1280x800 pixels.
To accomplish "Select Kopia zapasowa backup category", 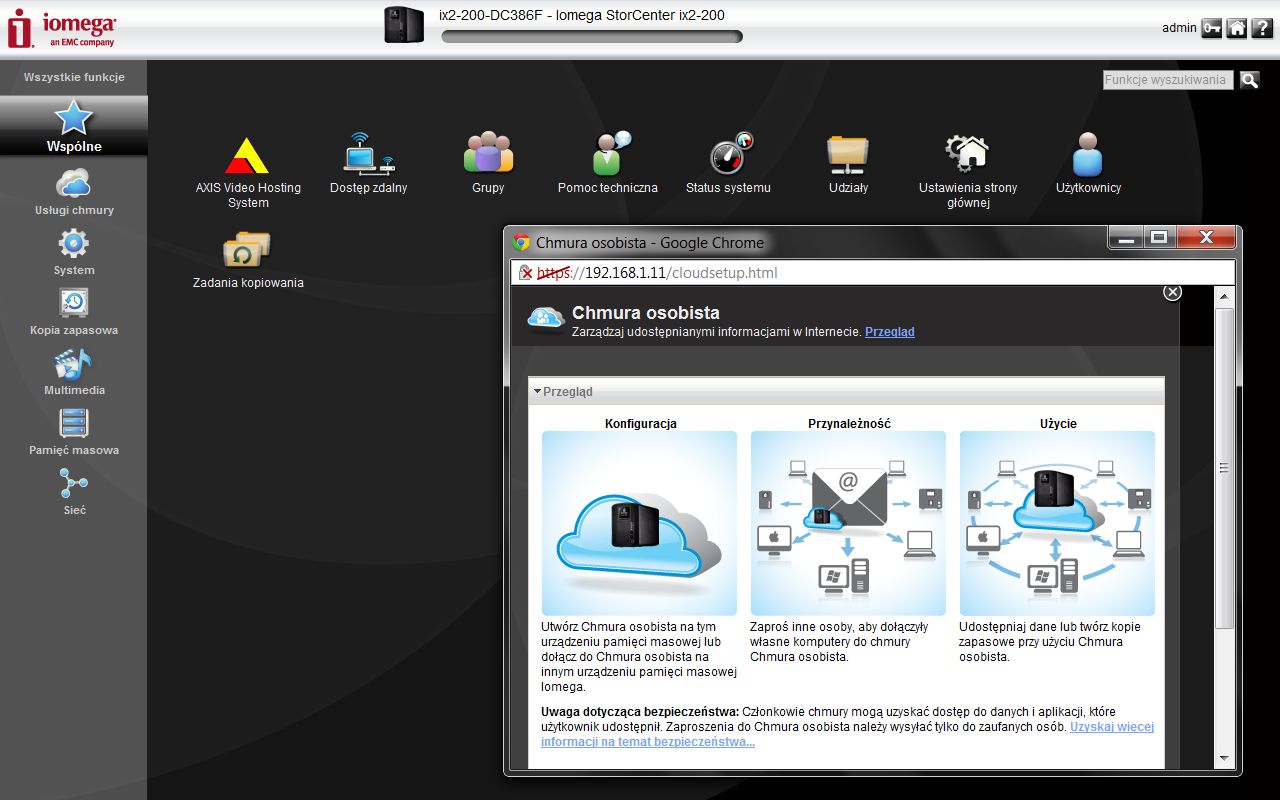I will coord(74,312).
